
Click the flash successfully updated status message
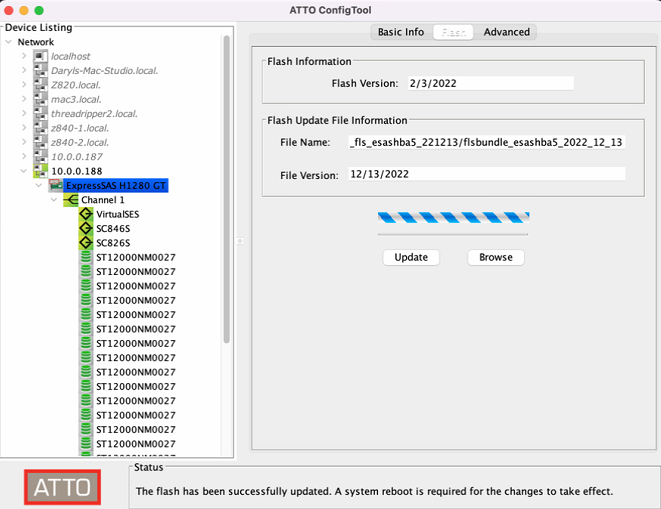click(x=374, y=491)
